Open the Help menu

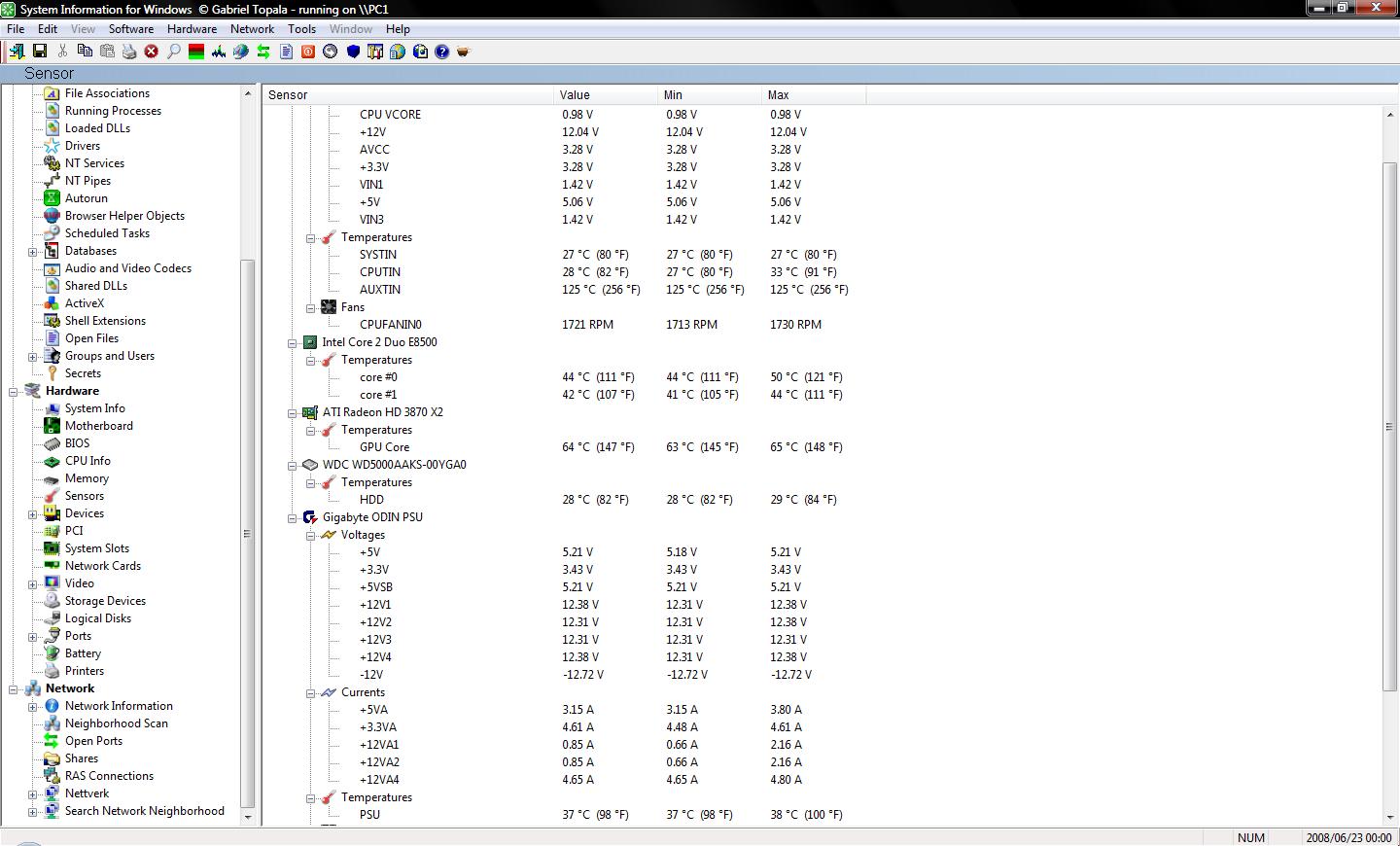point(398,29)
